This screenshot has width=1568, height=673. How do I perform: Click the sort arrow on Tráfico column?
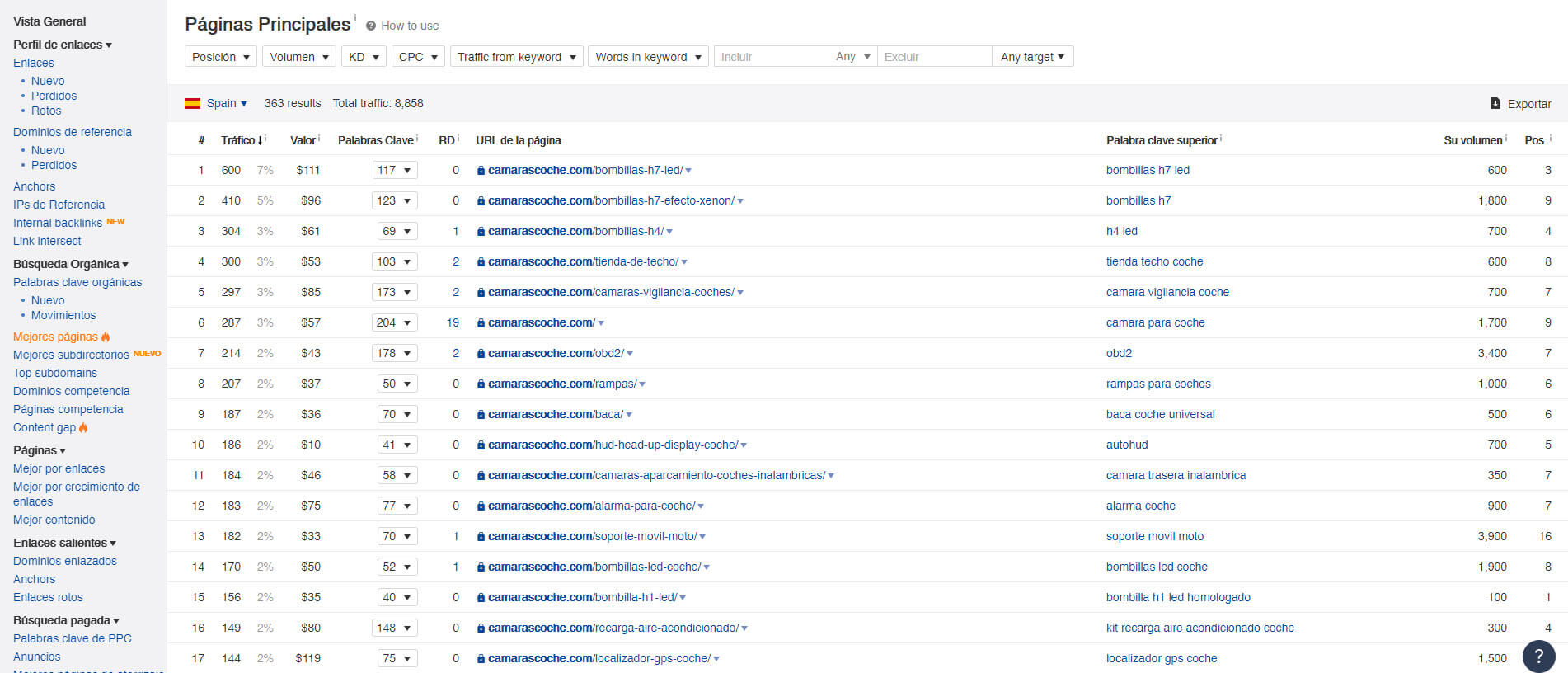click(x=261, y=140)
